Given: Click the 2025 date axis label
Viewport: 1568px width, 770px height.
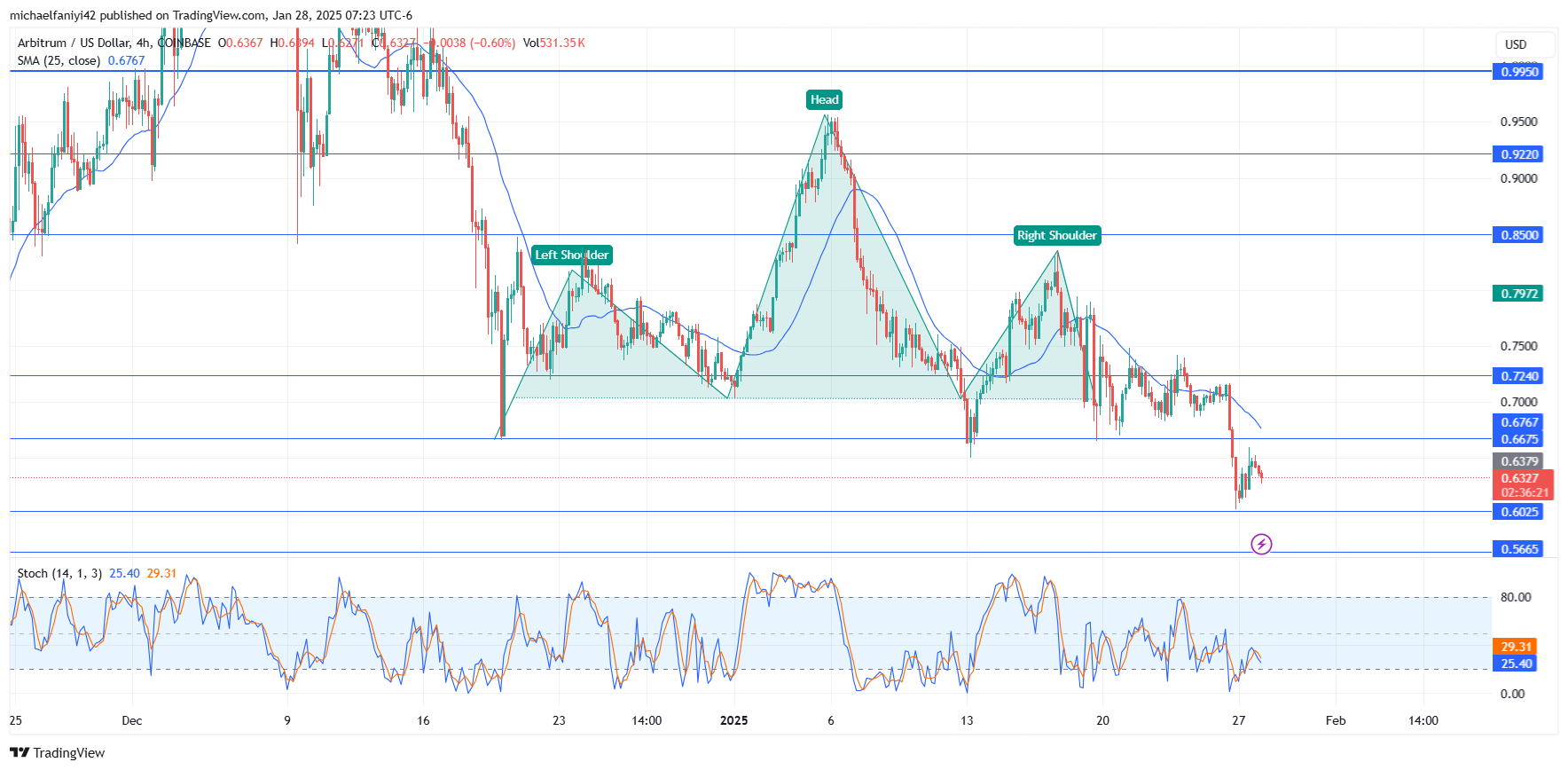Looking at the screenshot, I should click(734, 720).
